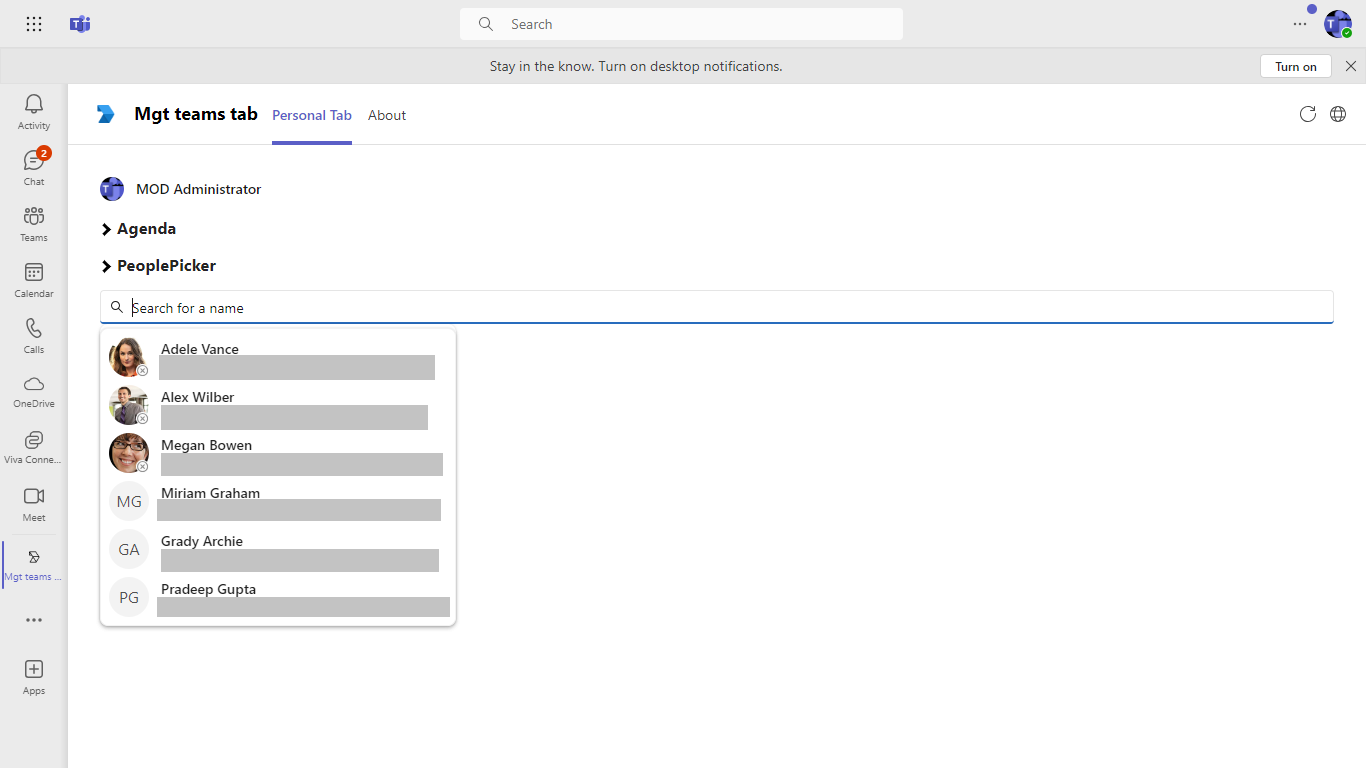Open the Meet app
Image resolution: width=1366 pixels, height=768 pixels.
point(34,504)
